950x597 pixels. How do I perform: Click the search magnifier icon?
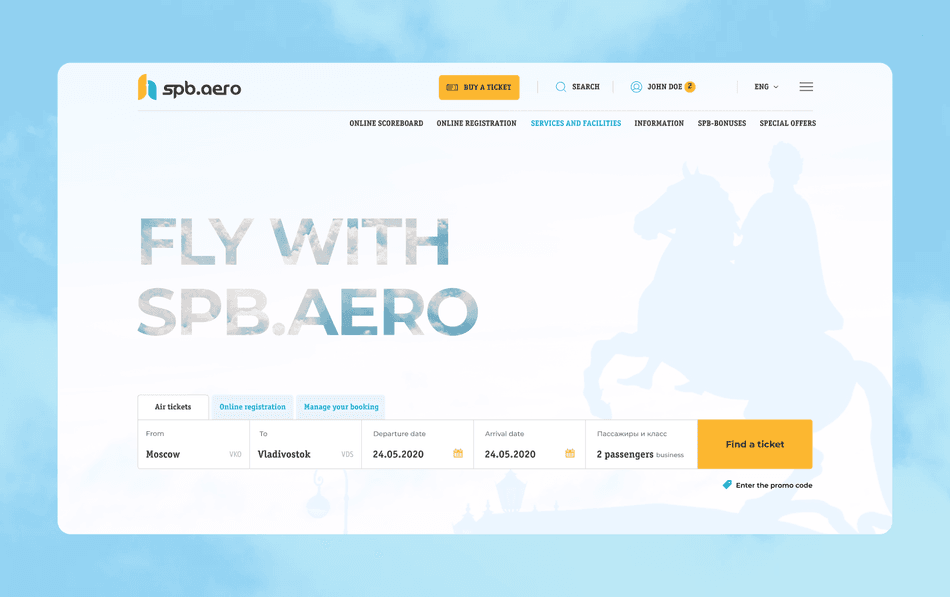click(x=560, y=87)
